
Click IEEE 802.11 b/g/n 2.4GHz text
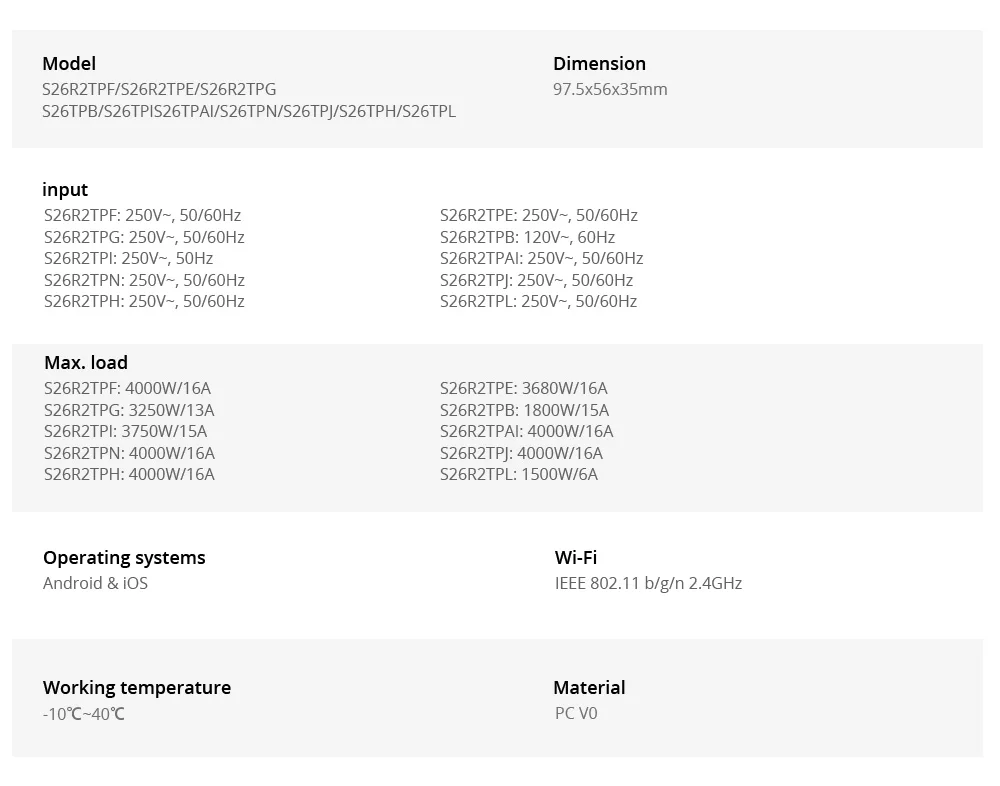pos(648,583)
